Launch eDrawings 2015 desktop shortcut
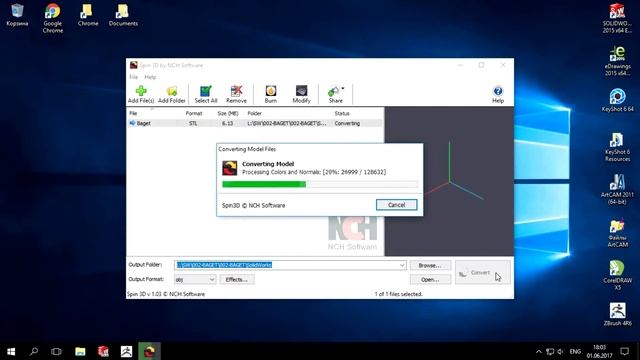 point(617,61)
